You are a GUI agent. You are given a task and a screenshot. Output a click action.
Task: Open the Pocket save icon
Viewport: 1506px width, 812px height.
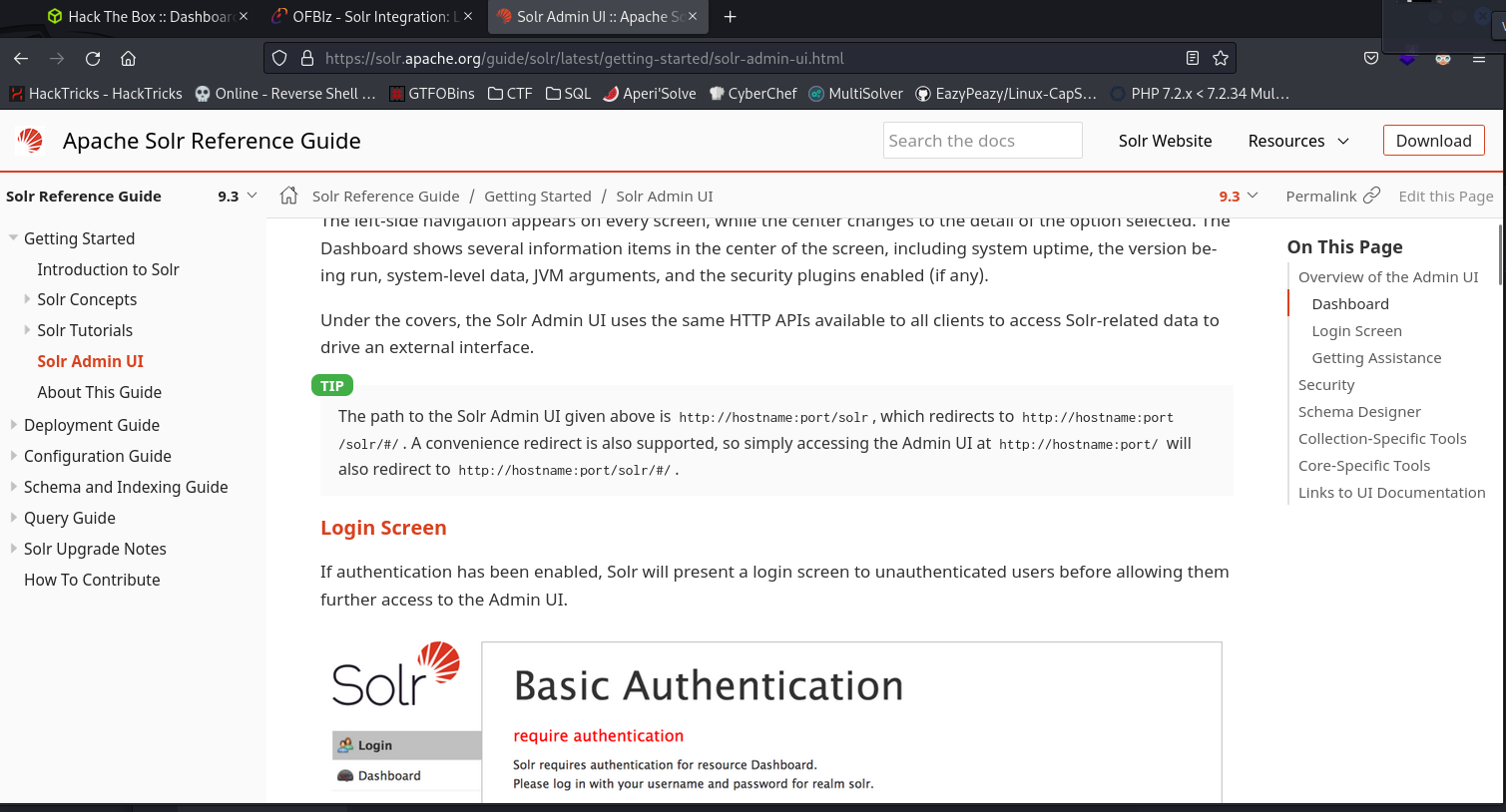(1371, 58)
